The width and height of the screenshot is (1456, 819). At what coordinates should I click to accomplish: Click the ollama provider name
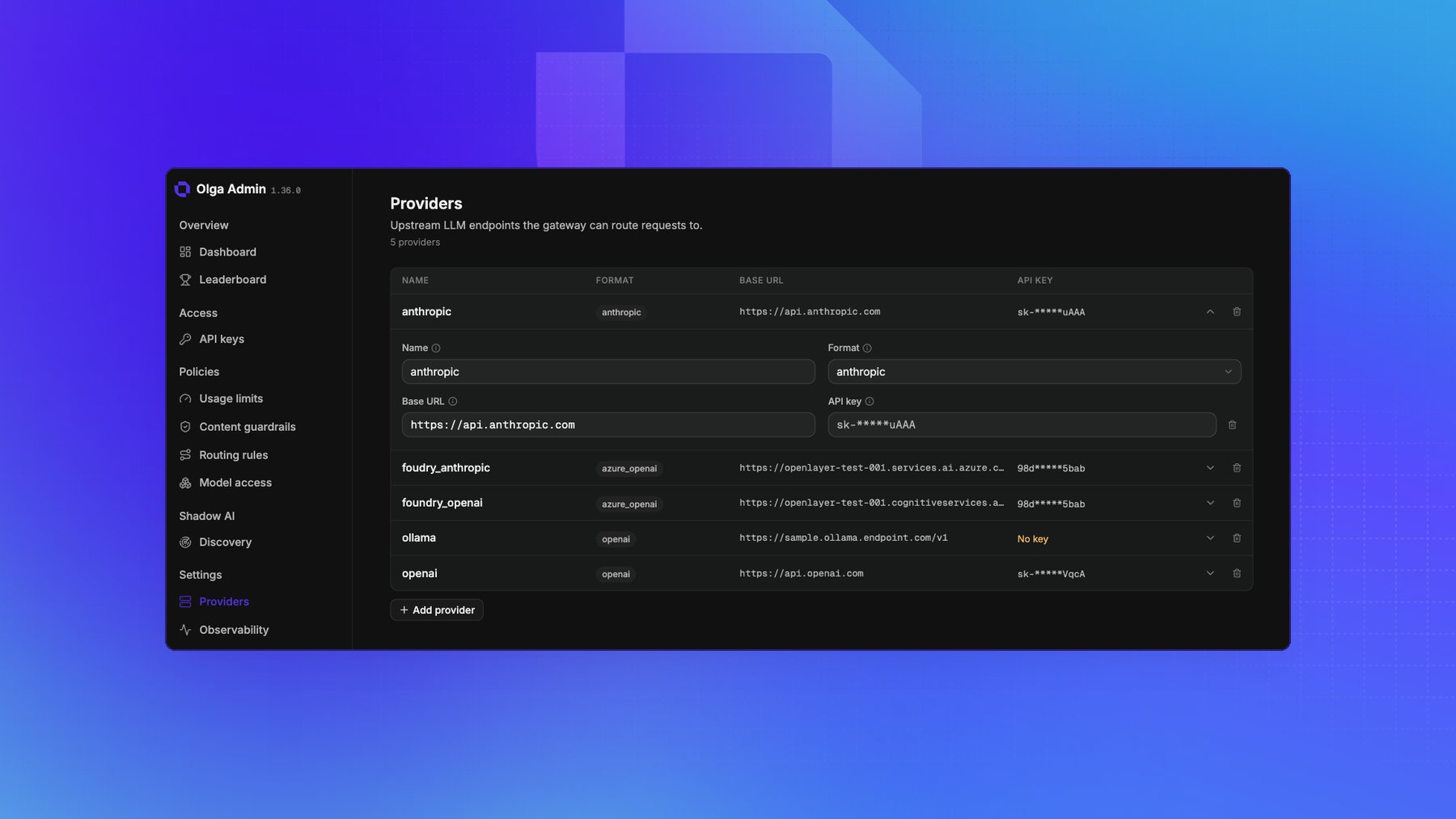pos(419,538)
